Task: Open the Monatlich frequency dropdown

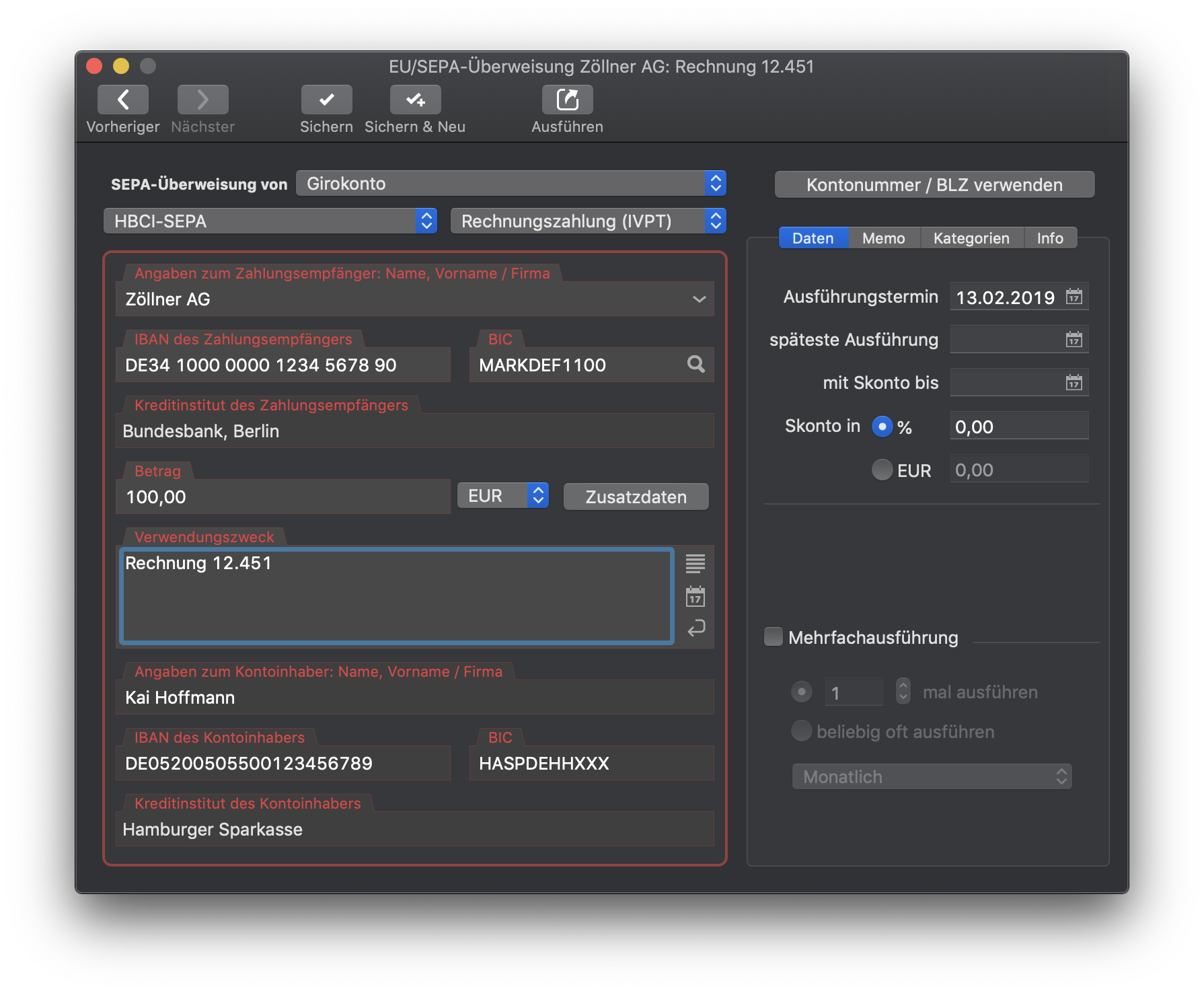Action: coord(932,776)
